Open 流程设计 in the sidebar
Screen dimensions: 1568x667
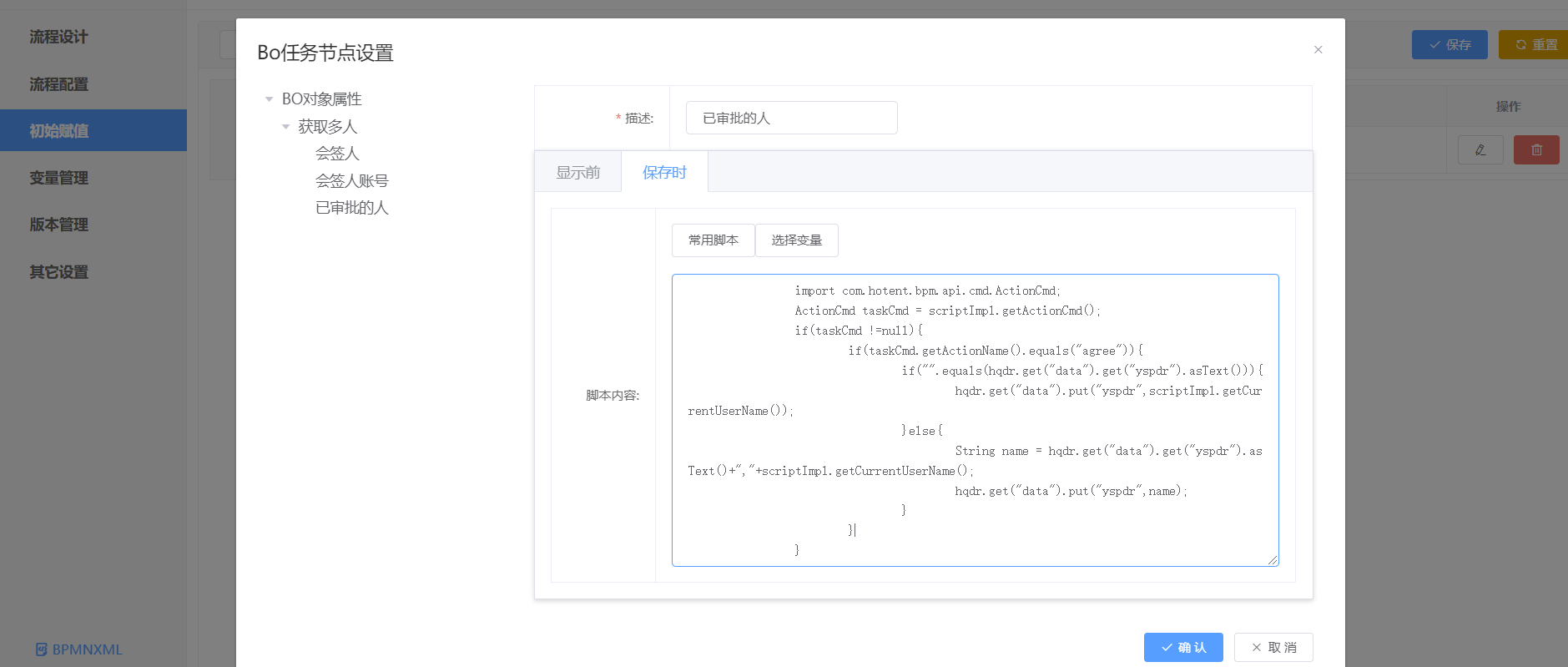click(58, 37)
